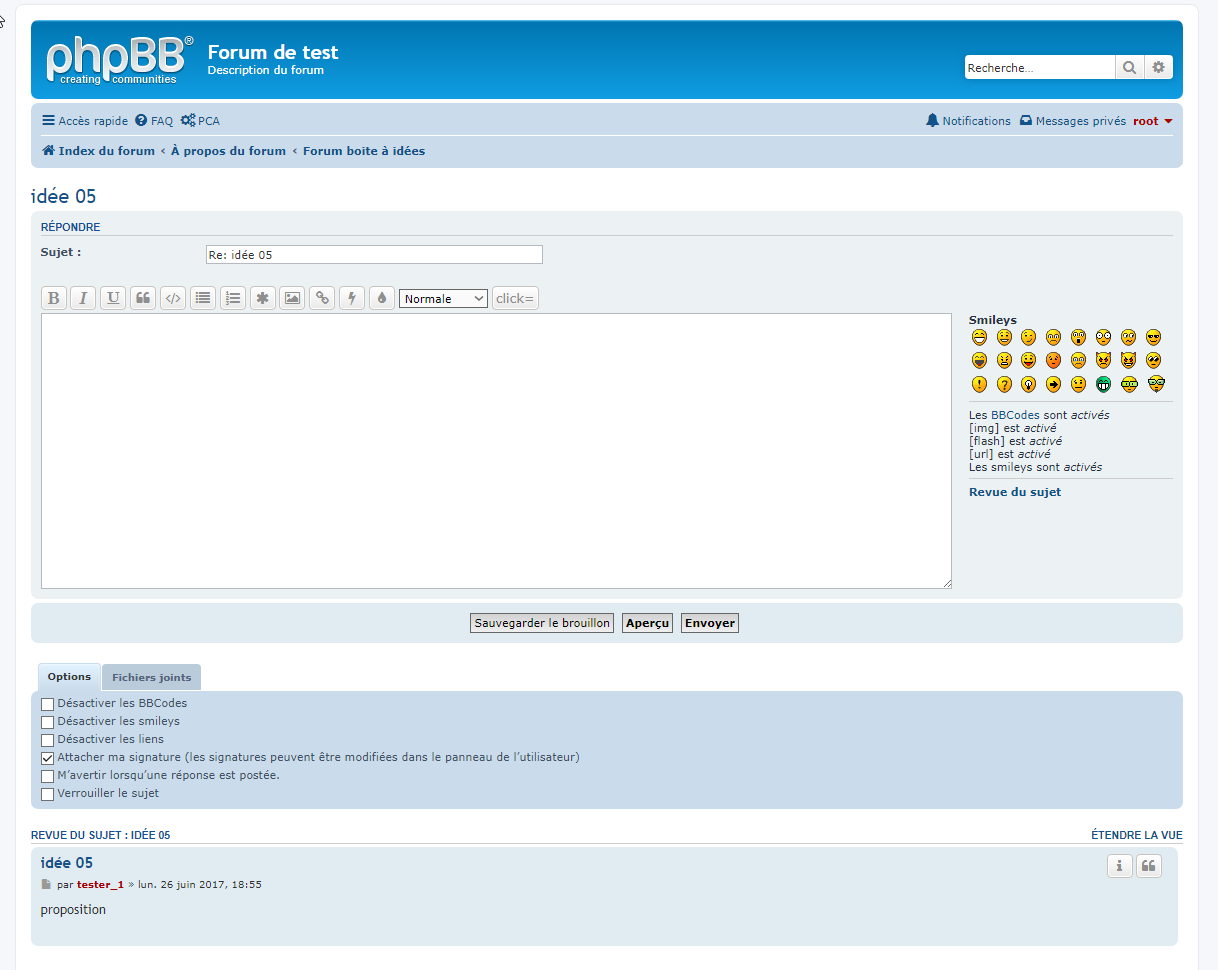Uncheck Attacher ma signature
Image resolution: width=1218 pixels, height=970 pixels.
pos(48,758)
